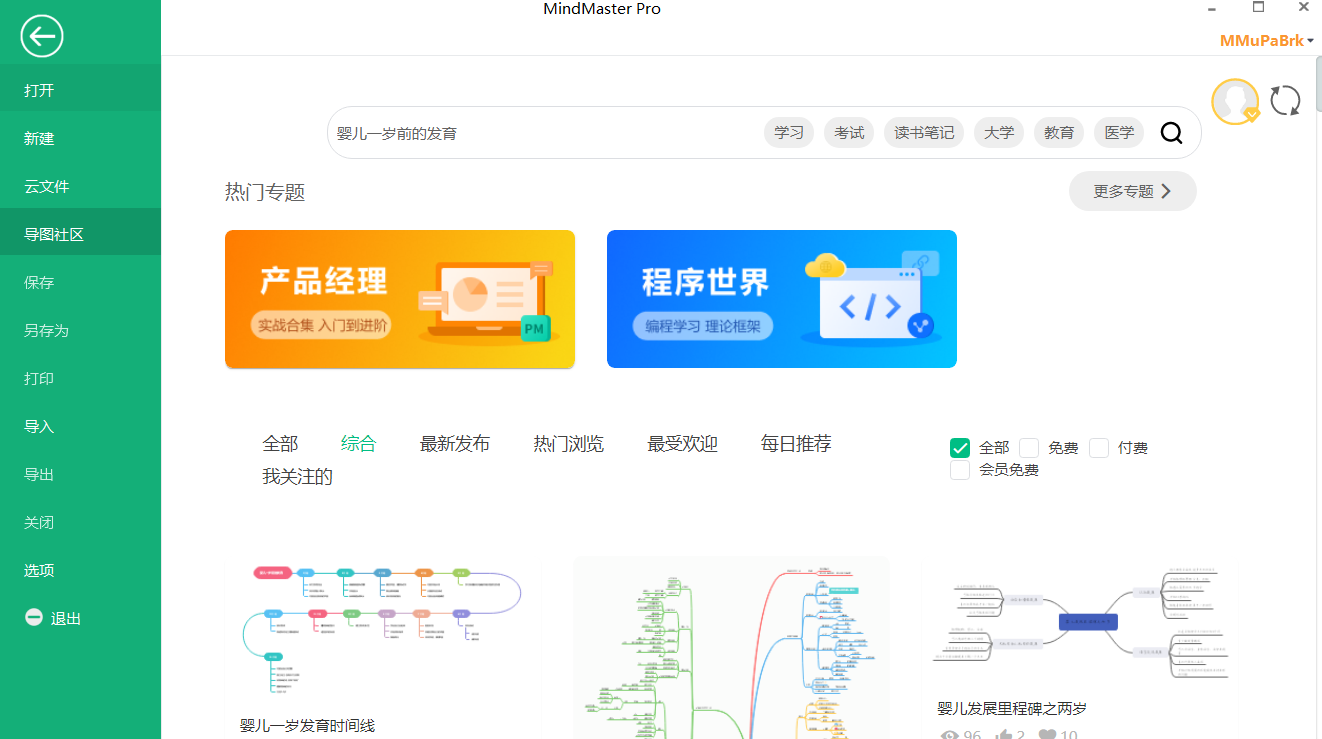This screenshot has height=739, width=1322.
Task: Click the heart favorite icon
Action: [1047, 736]
